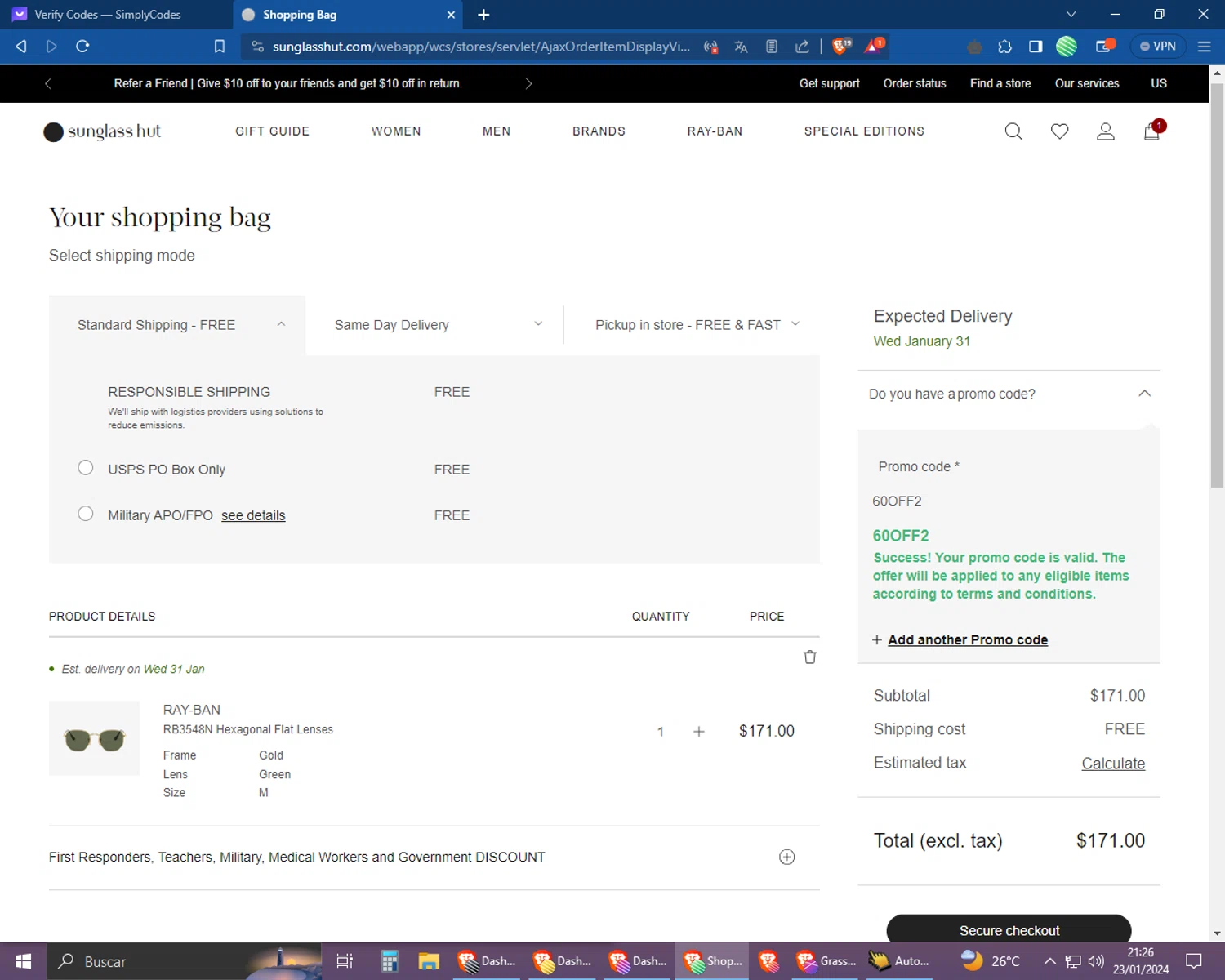This screenshot has height=980, width=1225.
Task: Open Windows Start menu
Action: [x=23, y=961]
